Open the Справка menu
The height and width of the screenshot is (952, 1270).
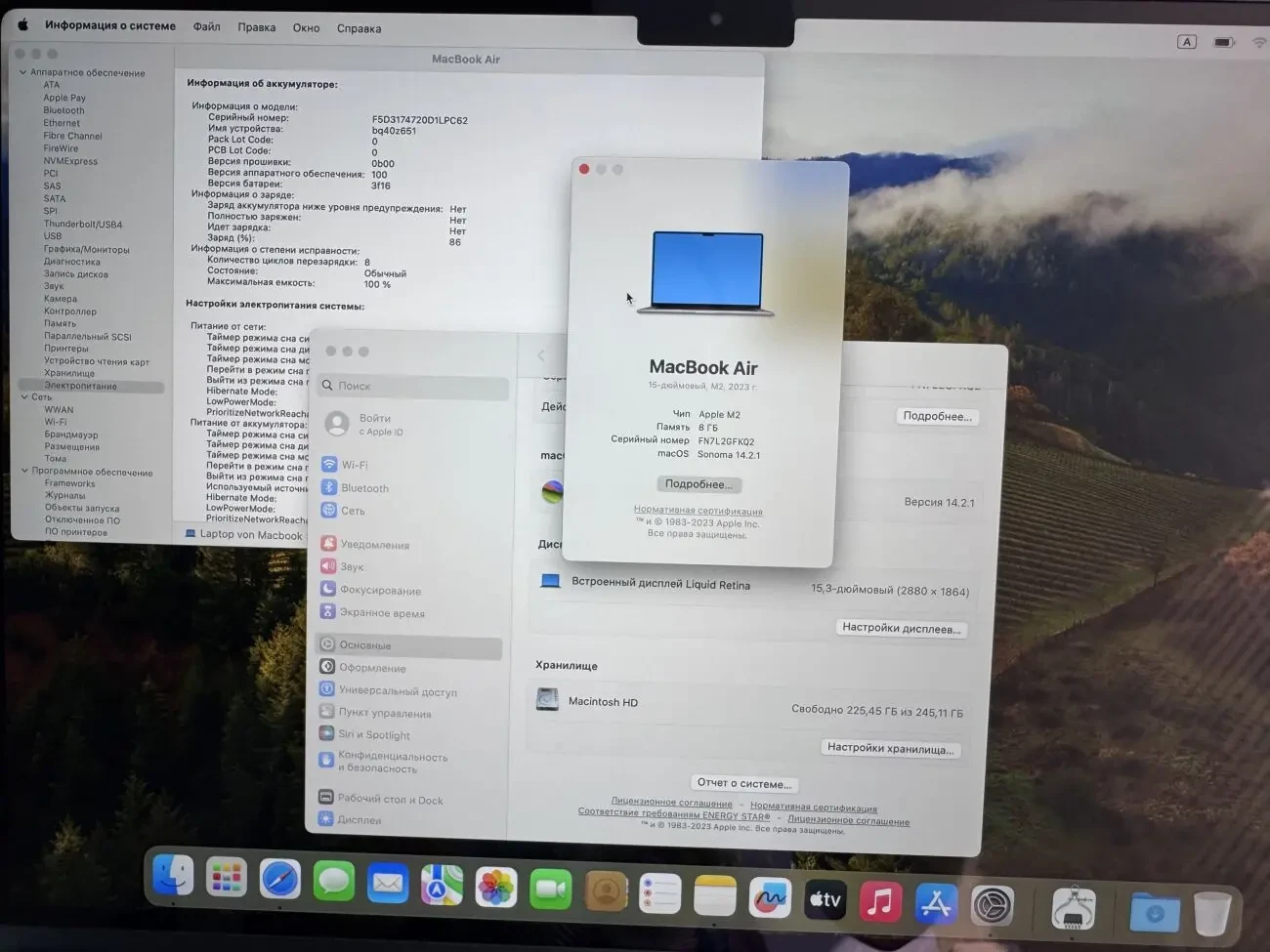[x=358, y=27]
